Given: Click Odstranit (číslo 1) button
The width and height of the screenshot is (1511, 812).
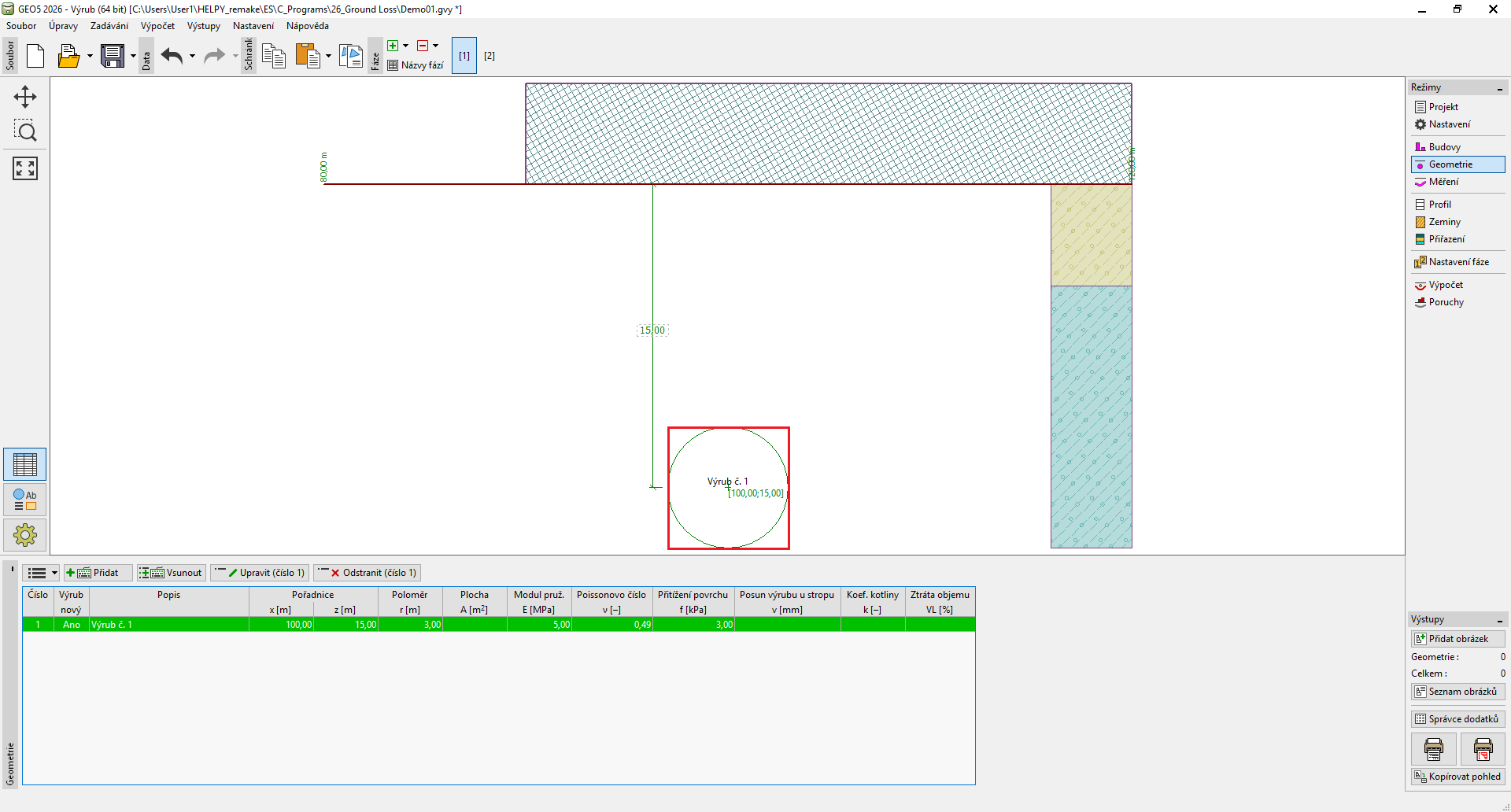Looking at the screenshot, I should [368, 573].
